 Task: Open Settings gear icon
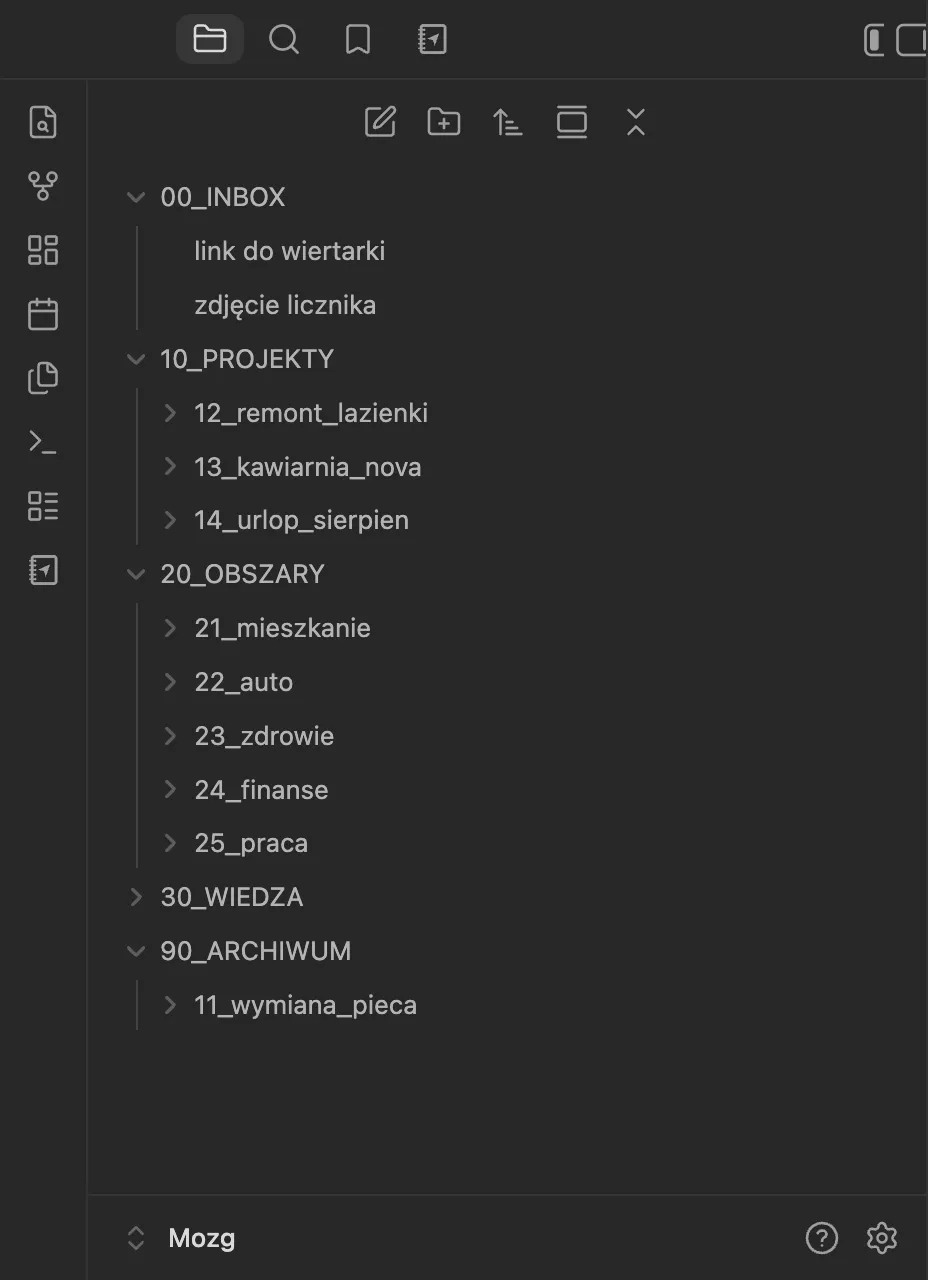pos(881,1238)
